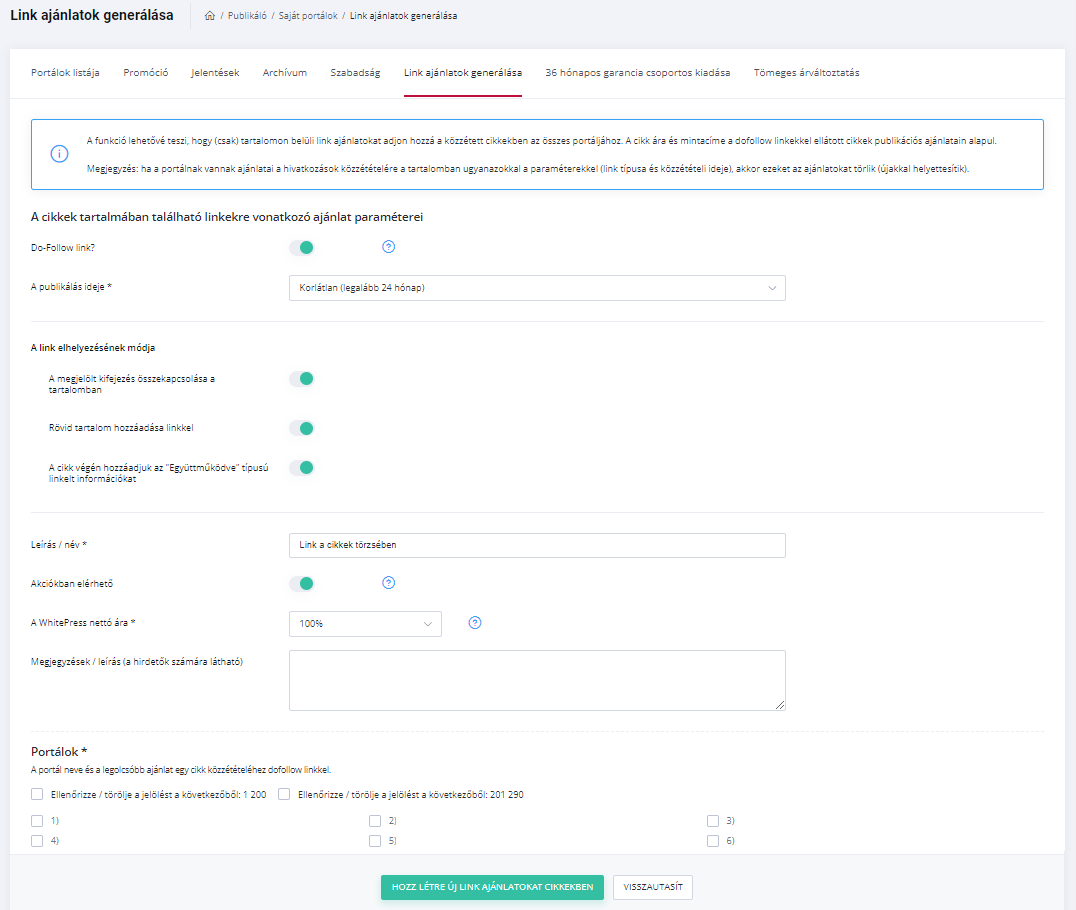This screenshot has width=1076, height=910.
Task: Click the info icon in the notice box
Action: point(60,154)
